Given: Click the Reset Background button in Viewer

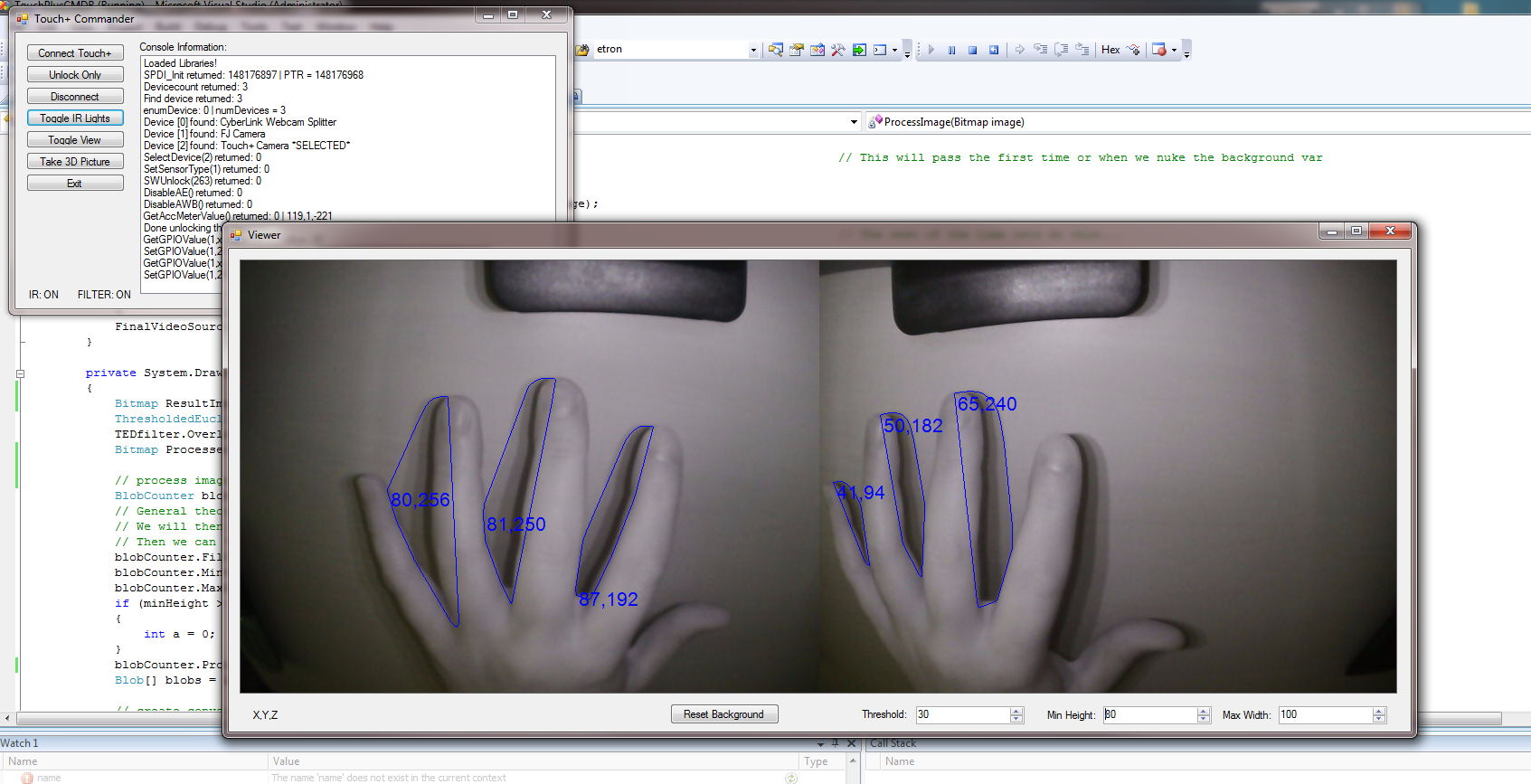Looking at the screenshot, I should point(724,714).
